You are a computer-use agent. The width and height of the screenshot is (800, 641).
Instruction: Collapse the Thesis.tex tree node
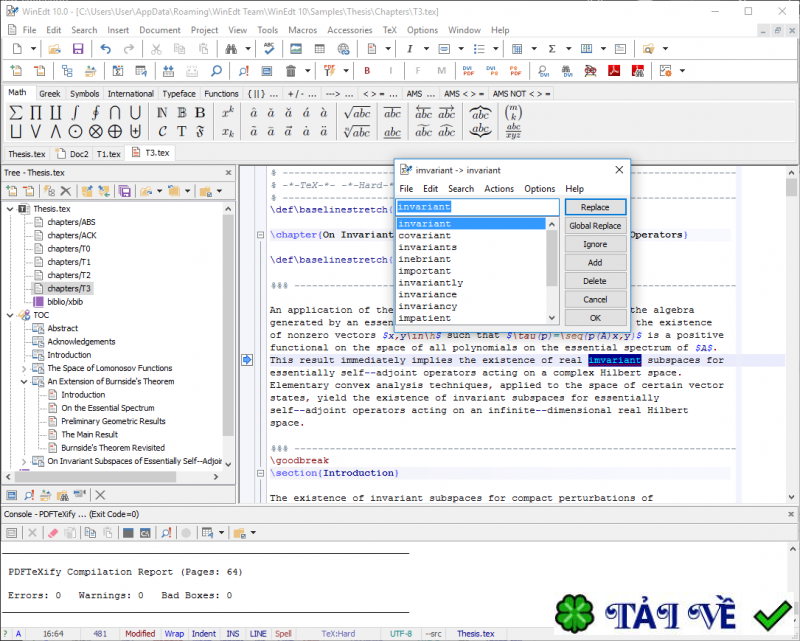(x=10, y=209)
